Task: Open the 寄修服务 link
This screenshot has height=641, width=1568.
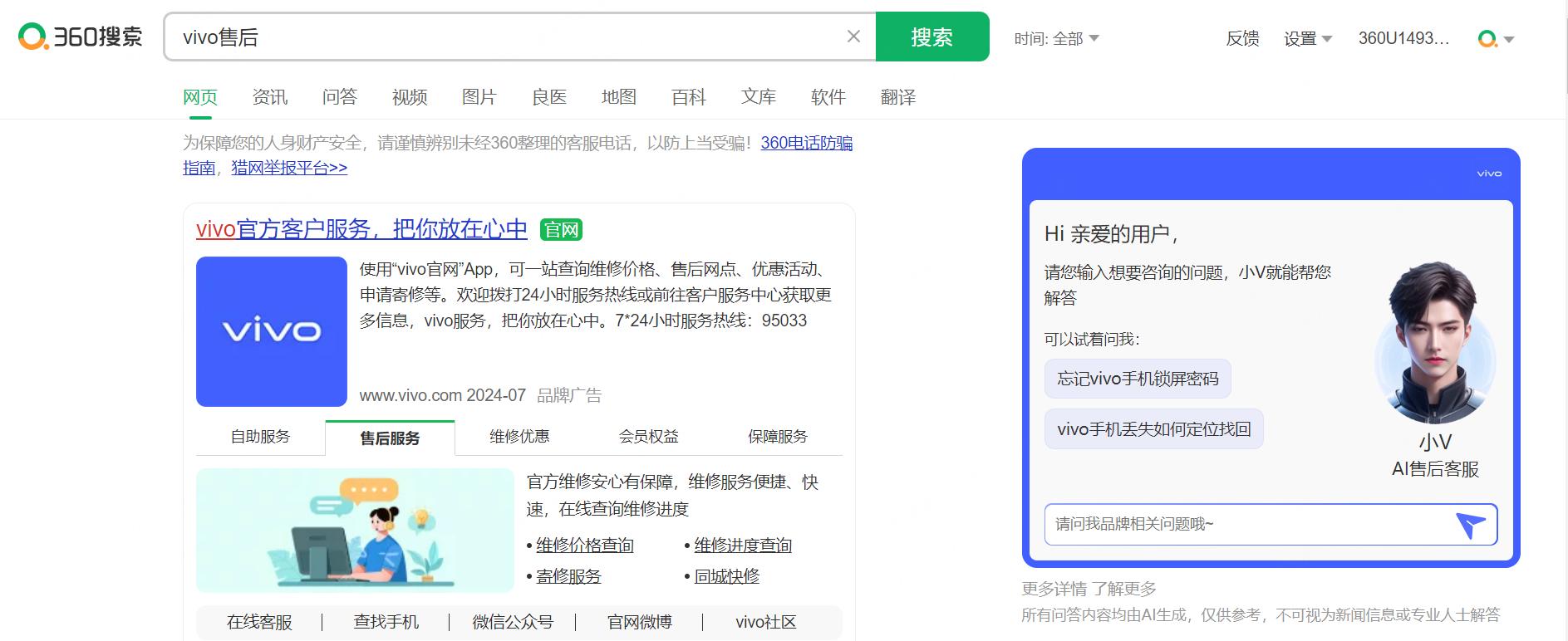Action: (x=568, y=576)
